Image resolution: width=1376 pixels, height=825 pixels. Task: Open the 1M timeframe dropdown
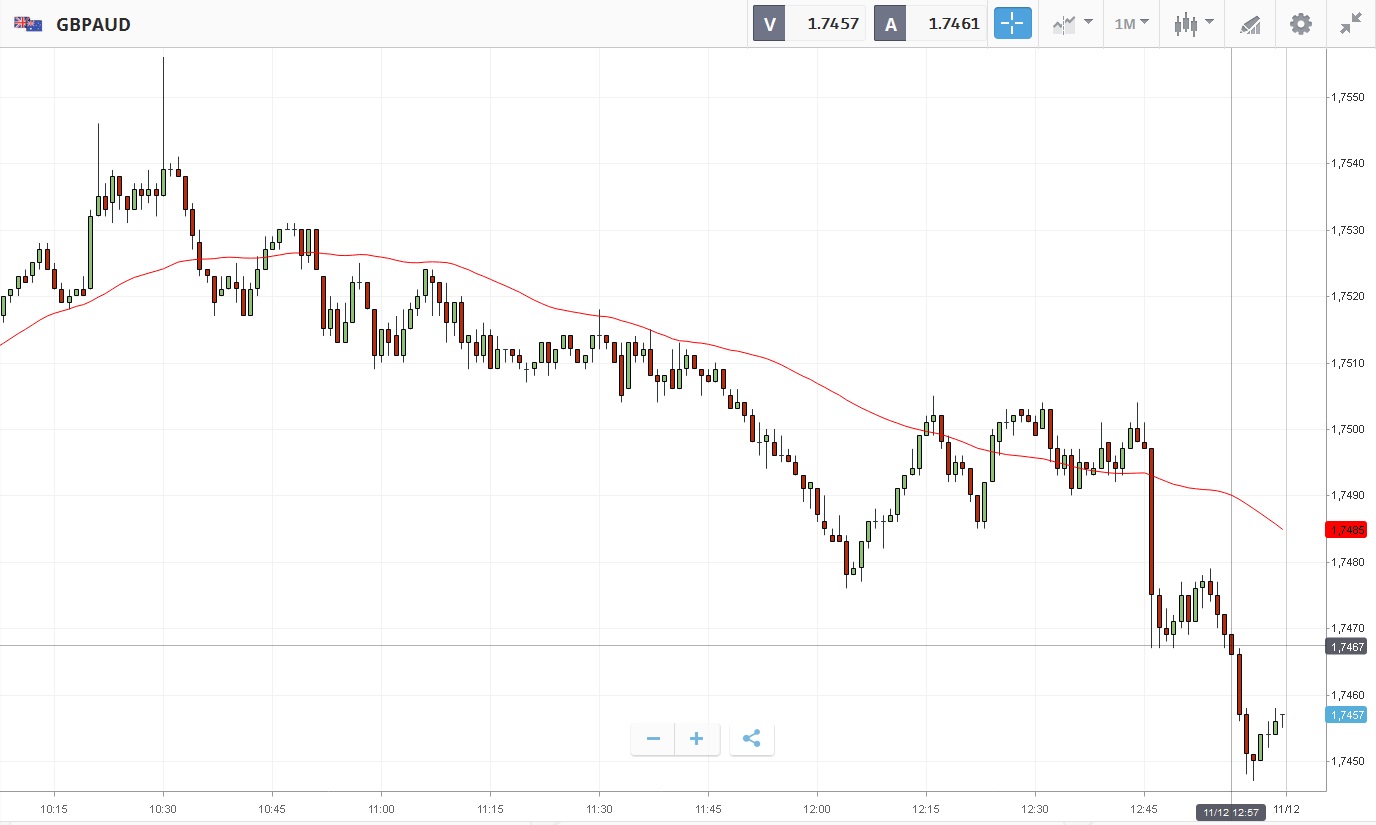[1131, 24]
